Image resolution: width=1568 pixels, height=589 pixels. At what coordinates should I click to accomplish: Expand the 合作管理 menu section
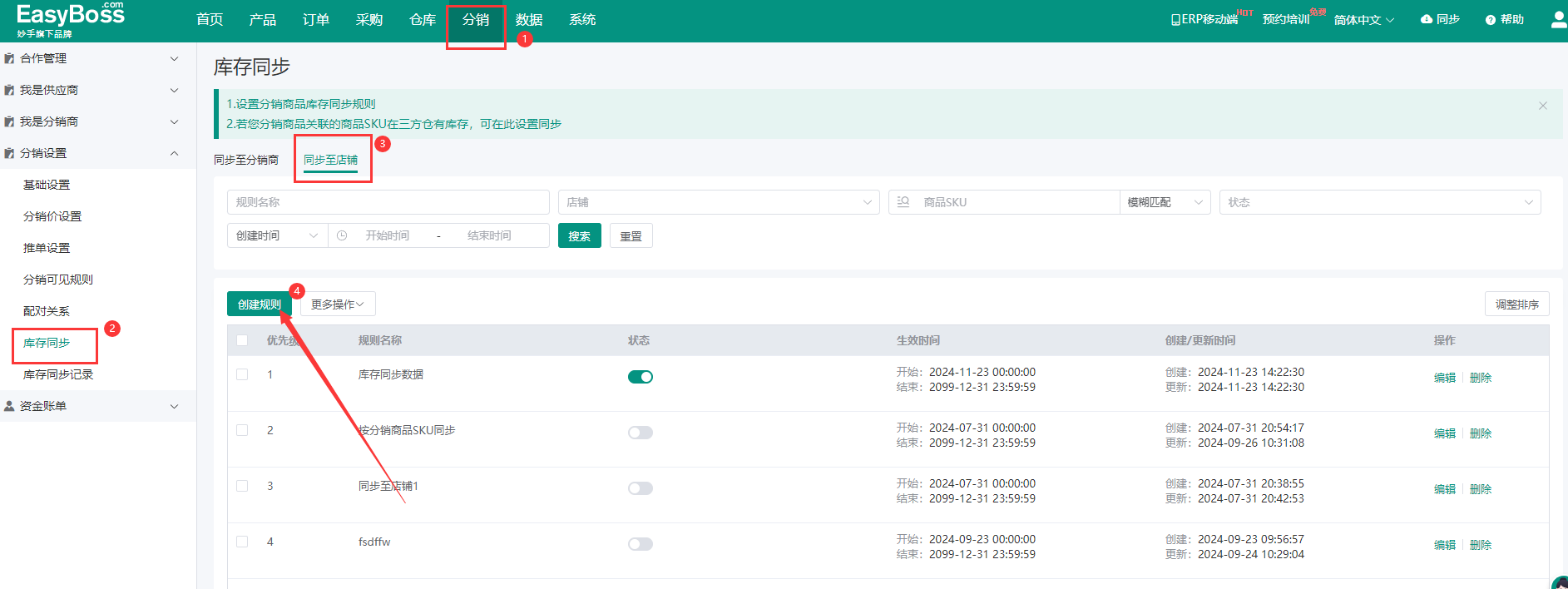pos(174,58)
